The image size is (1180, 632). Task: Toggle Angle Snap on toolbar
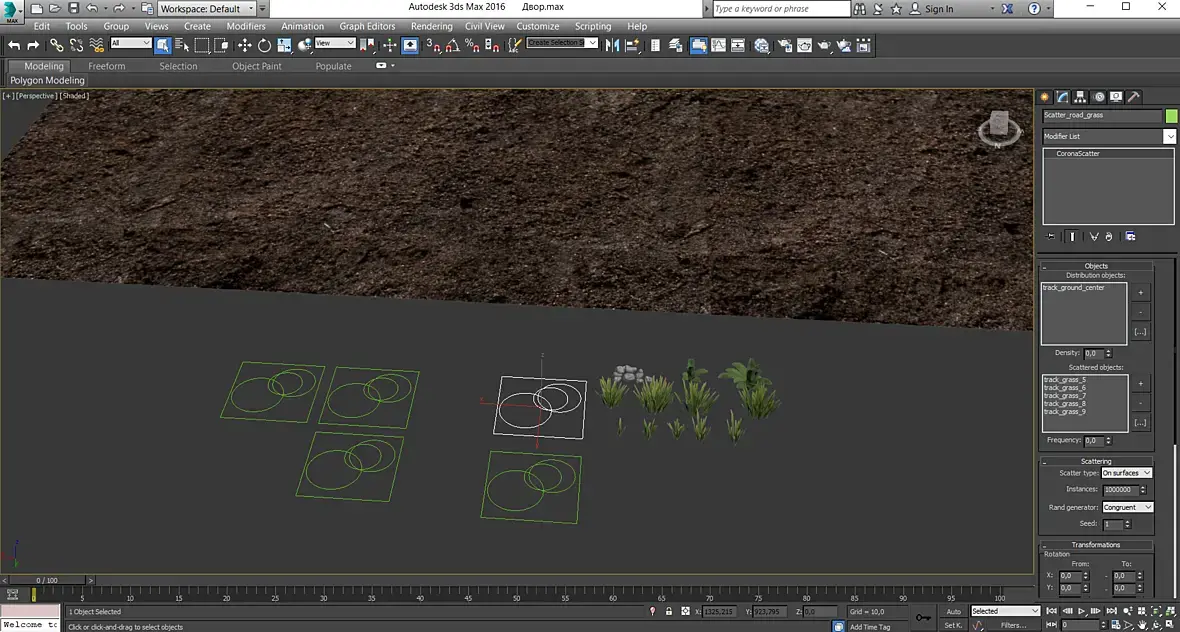pyautogui.click(x=452, y=45)
